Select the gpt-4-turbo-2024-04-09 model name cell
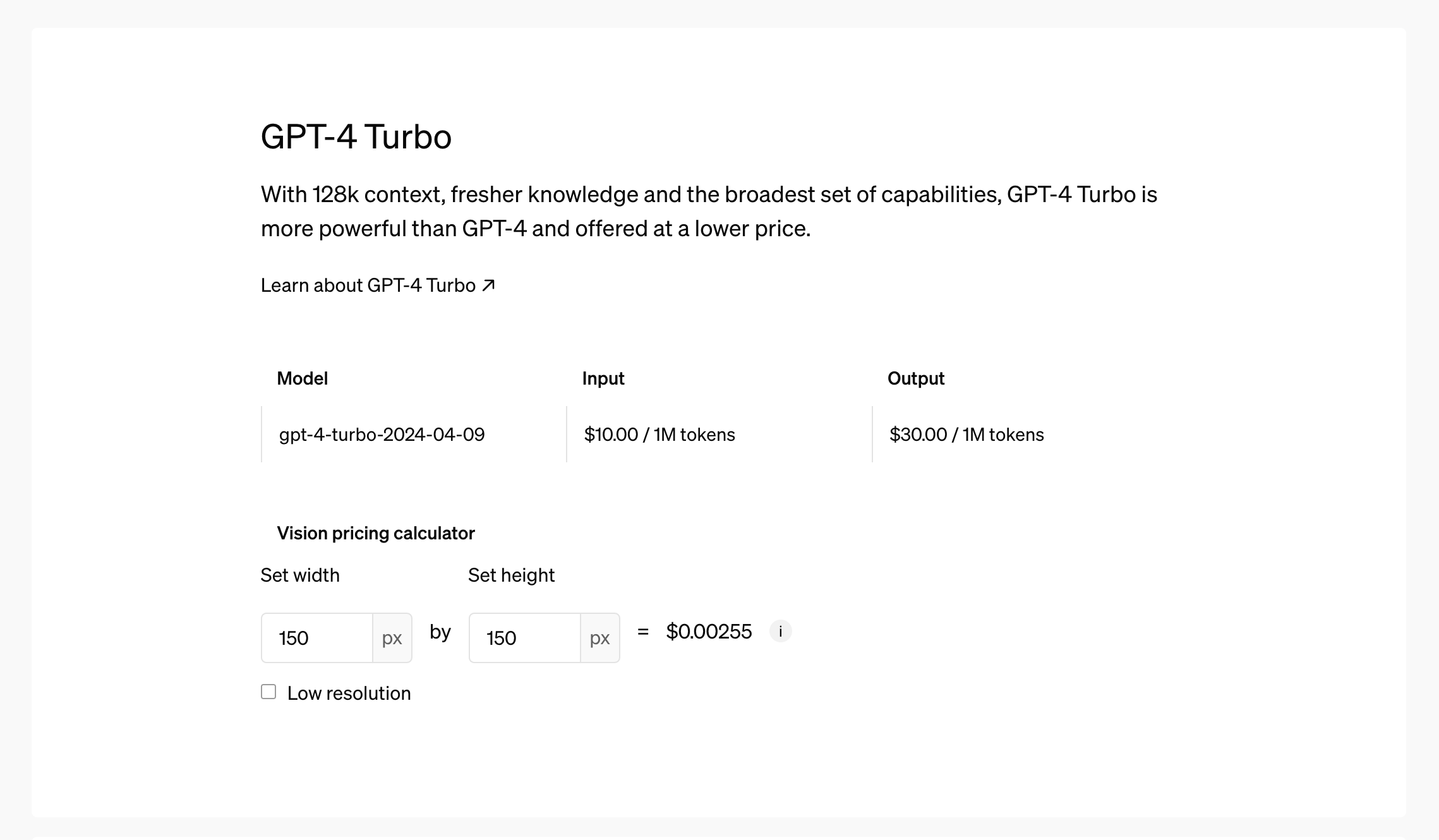The image size is (1439, 840). [x=382, y=435]
